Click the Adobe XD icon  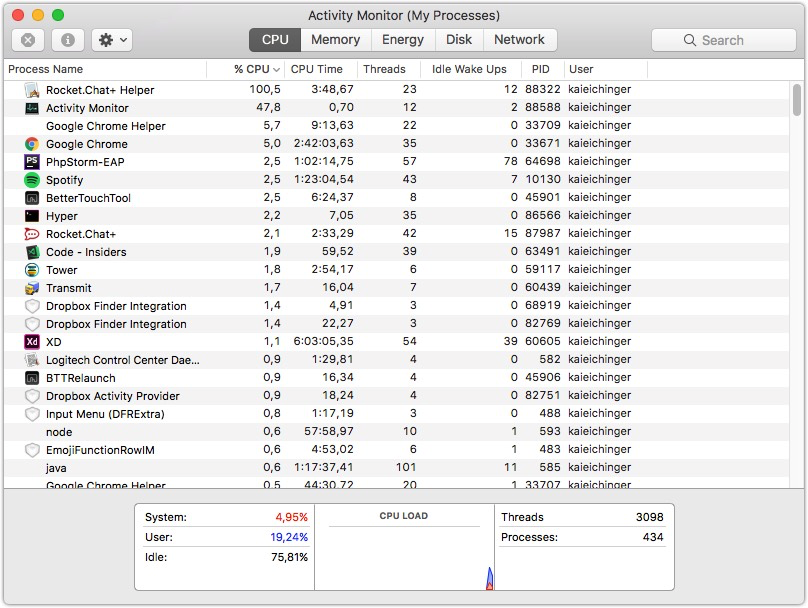32,342
